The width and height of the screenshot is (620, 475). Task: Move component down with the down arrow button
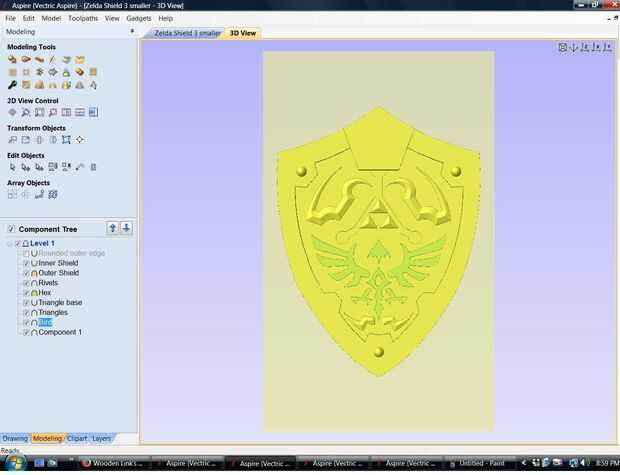pos(126,228)
